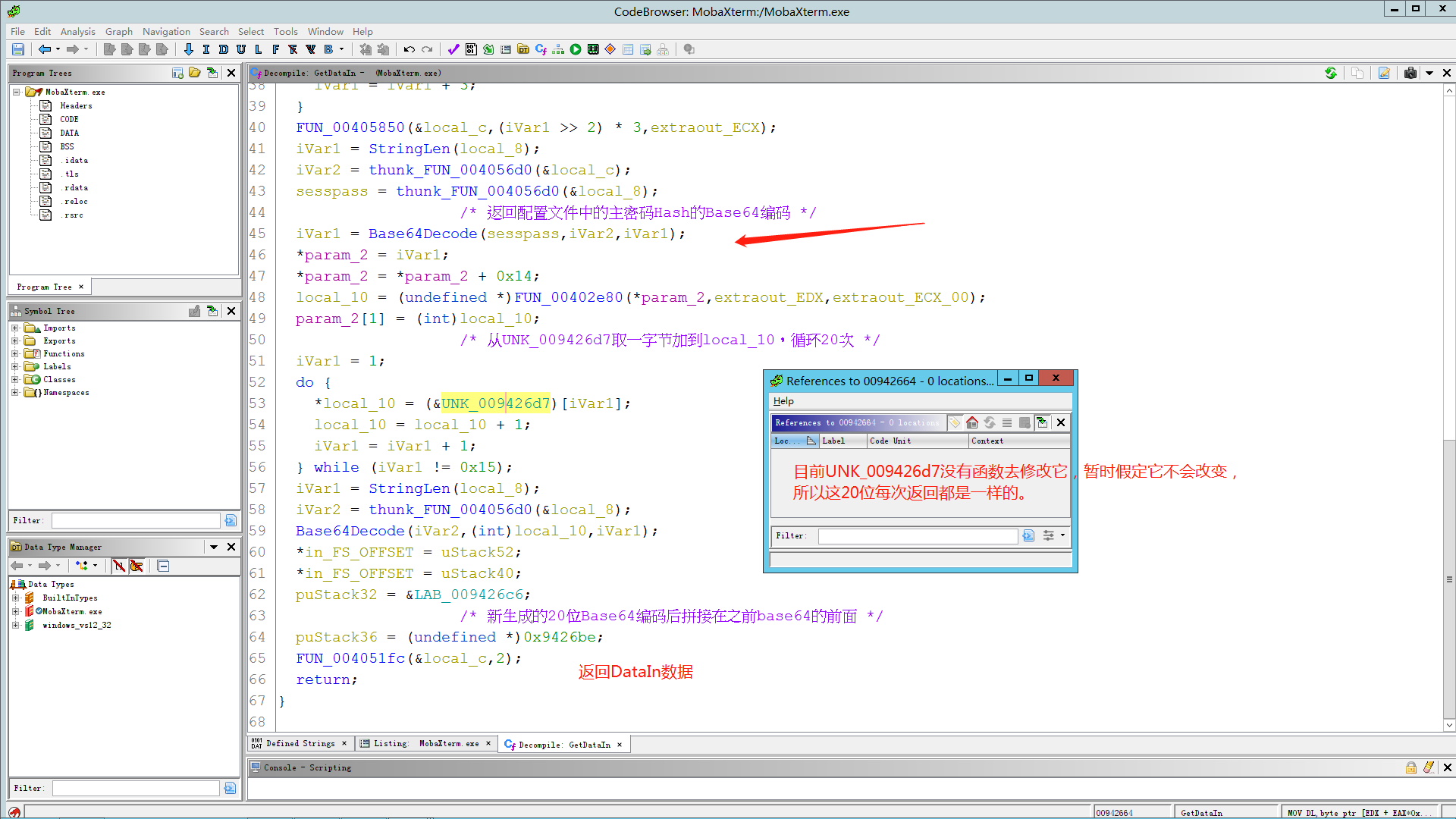1456x819 pixels.
Task: Expand the Imports folder in Symbol Tree
Action: (x=14, y=328)
